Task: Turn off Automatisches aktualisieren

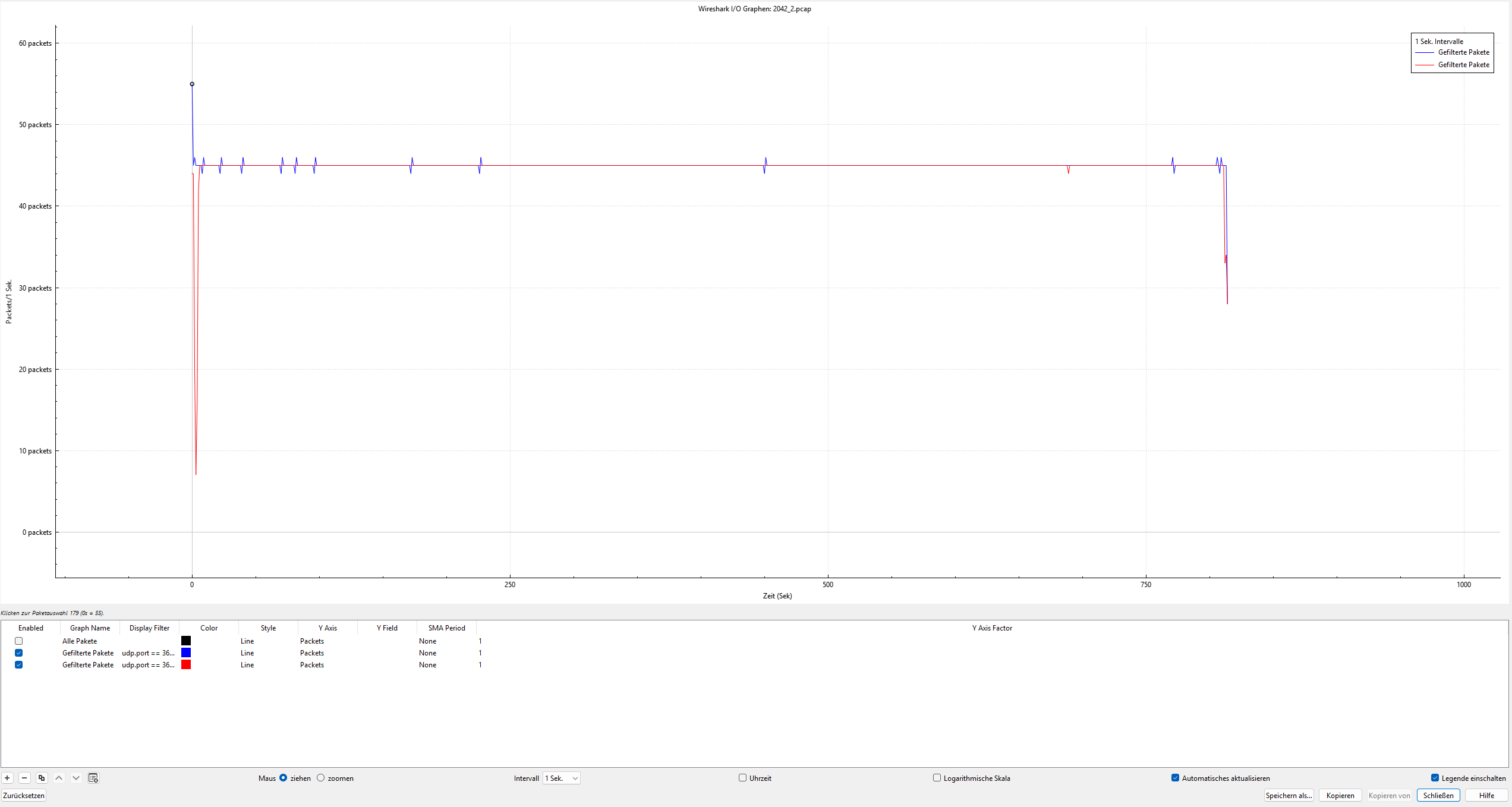Action: click(x=1176, y=778)
